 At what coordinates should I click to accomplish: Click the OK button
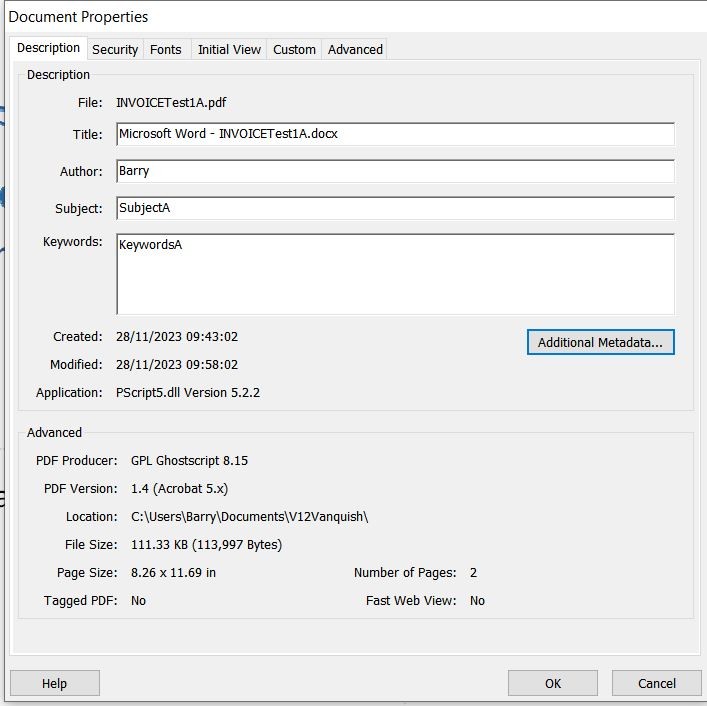pyautogui.click(x=553, y=683)
